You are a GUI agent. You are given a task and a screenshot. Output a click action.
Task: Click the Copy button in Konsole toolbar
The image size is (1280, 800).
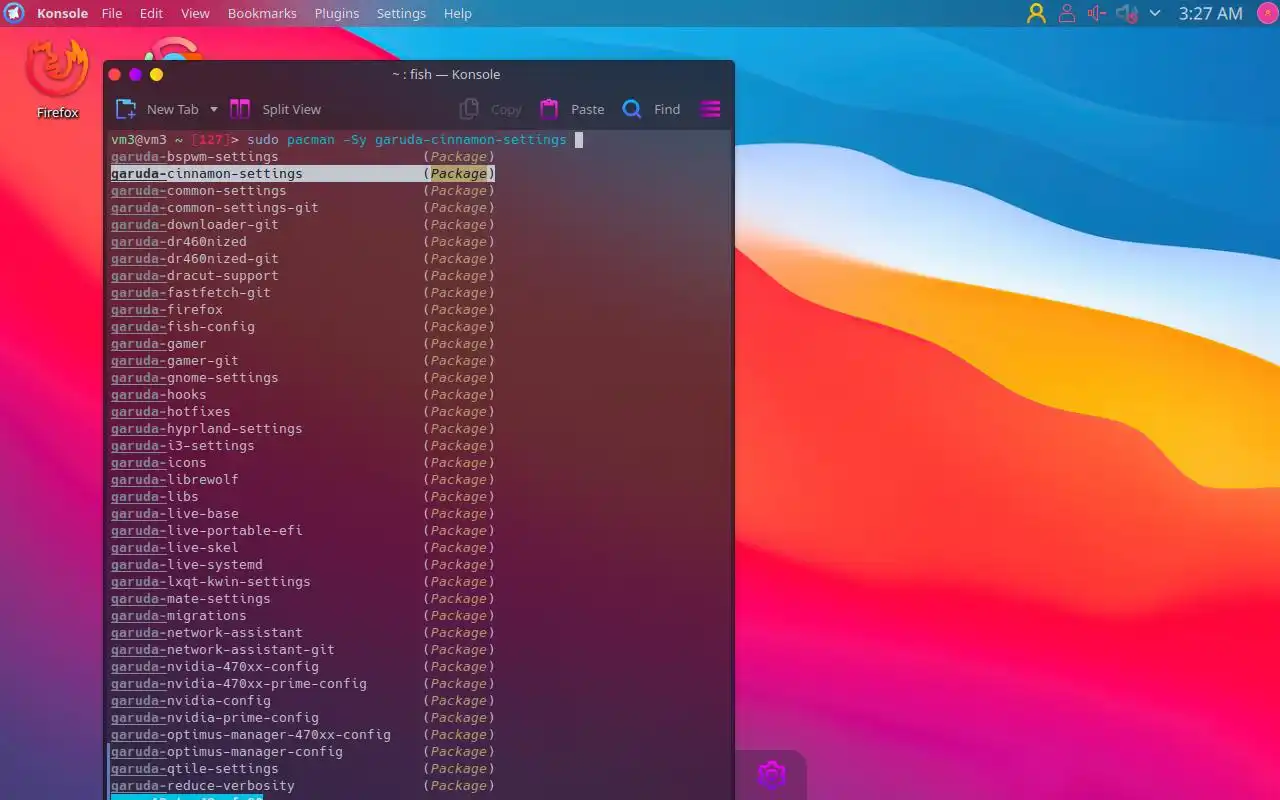[x=490, y=109]
